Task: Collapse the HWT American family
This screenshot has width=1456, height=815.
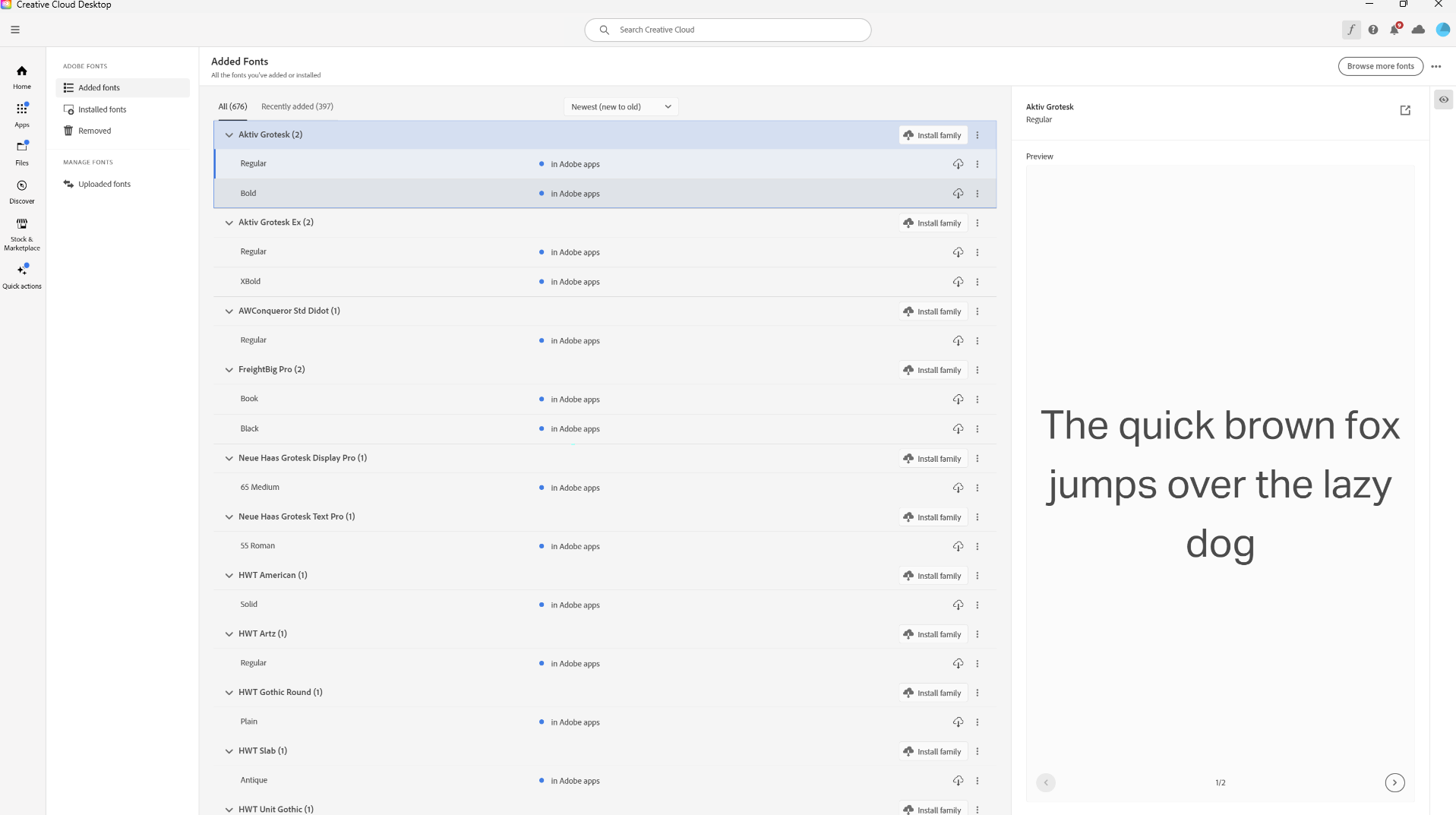Action: [229, 576]
